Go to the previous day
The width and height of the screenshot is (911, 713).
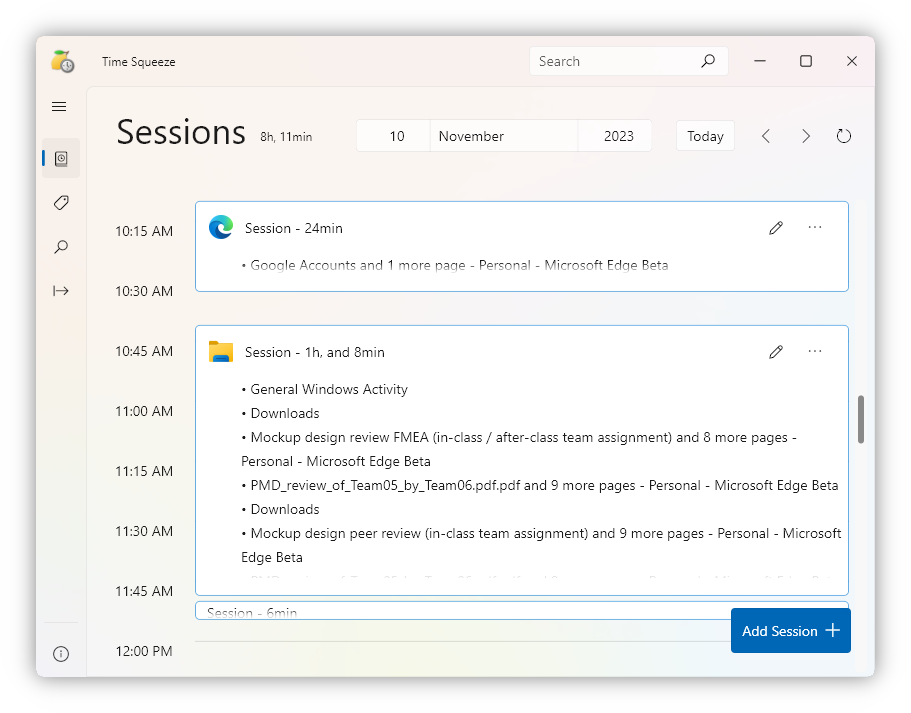(766, 136)
